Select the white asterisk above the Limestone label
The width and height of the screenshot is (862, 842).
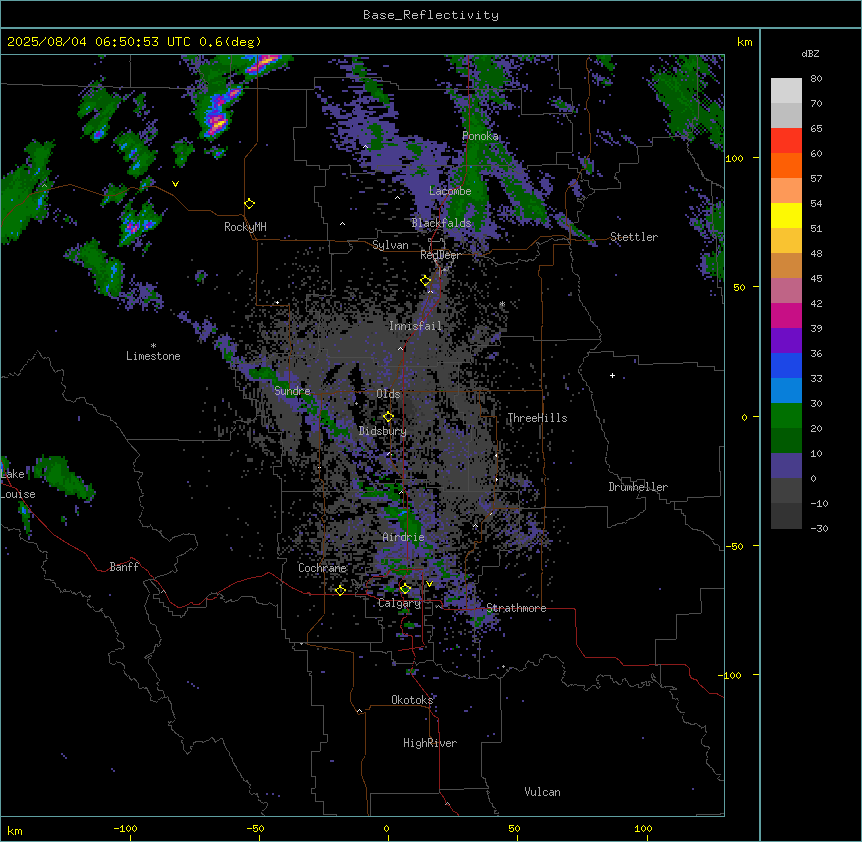point(153,346)
